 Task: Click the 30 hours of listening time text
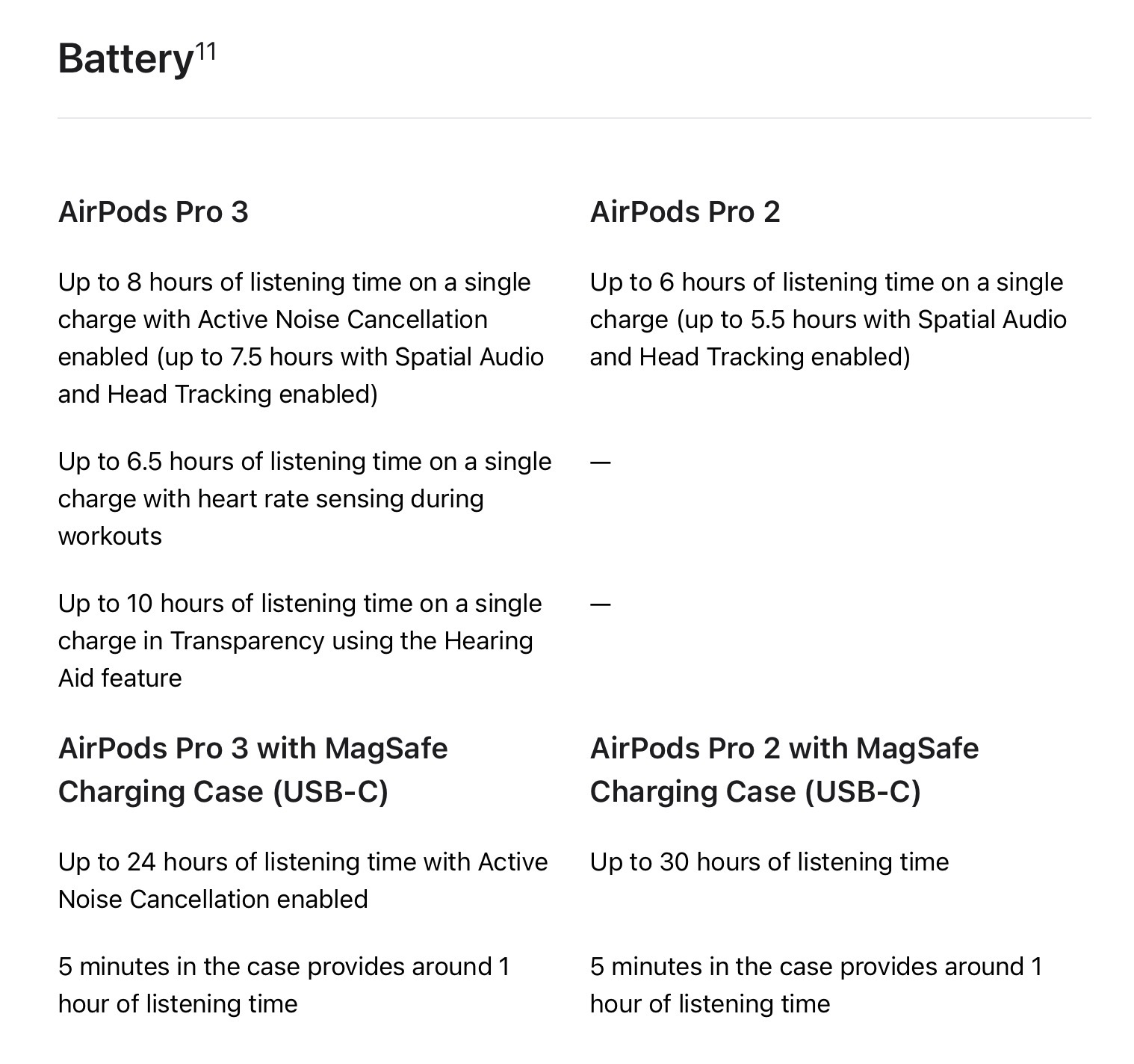769,862
